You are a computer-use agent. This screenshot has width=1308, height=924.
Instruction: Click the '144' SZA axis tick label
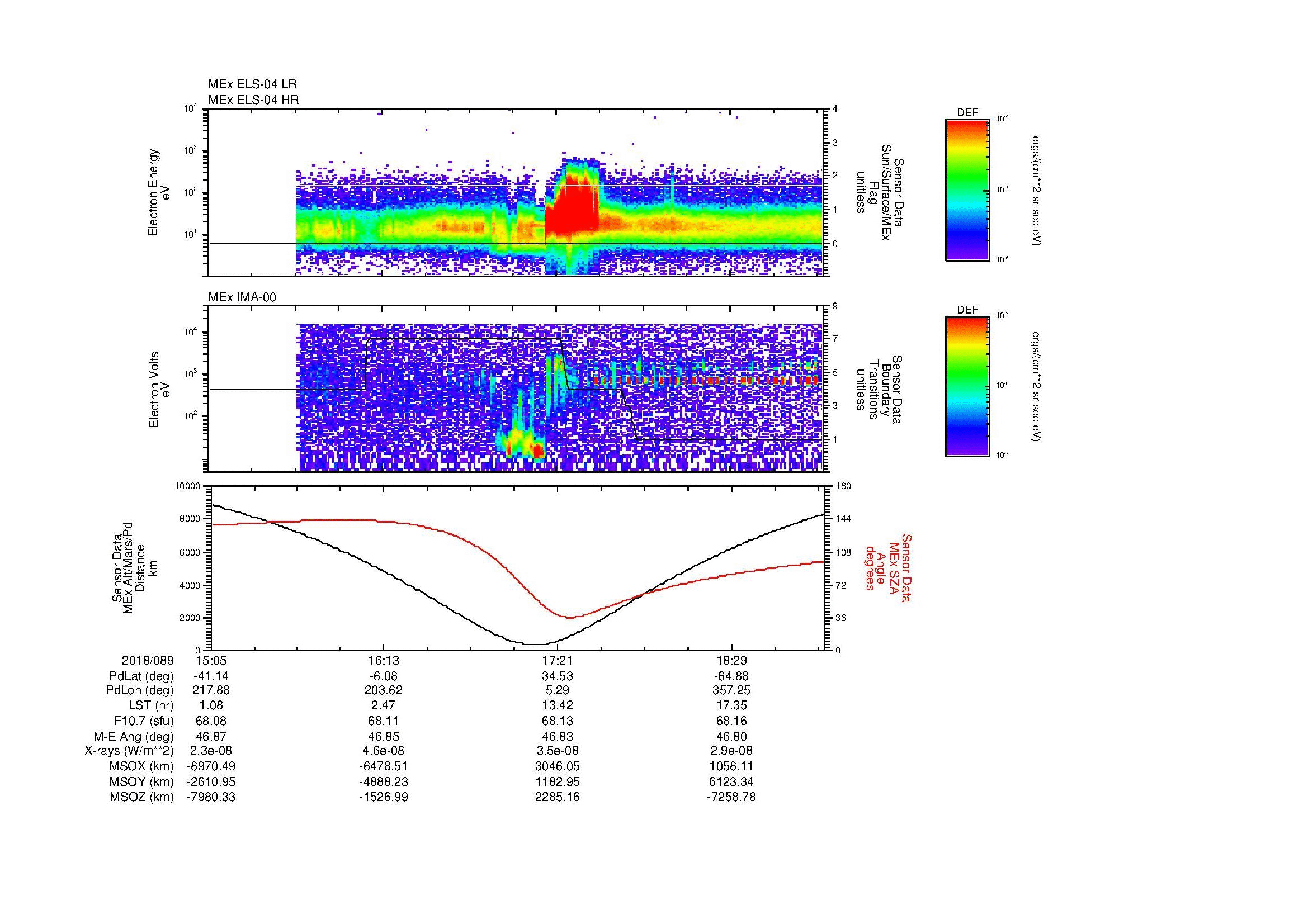[x=844, y=519]
